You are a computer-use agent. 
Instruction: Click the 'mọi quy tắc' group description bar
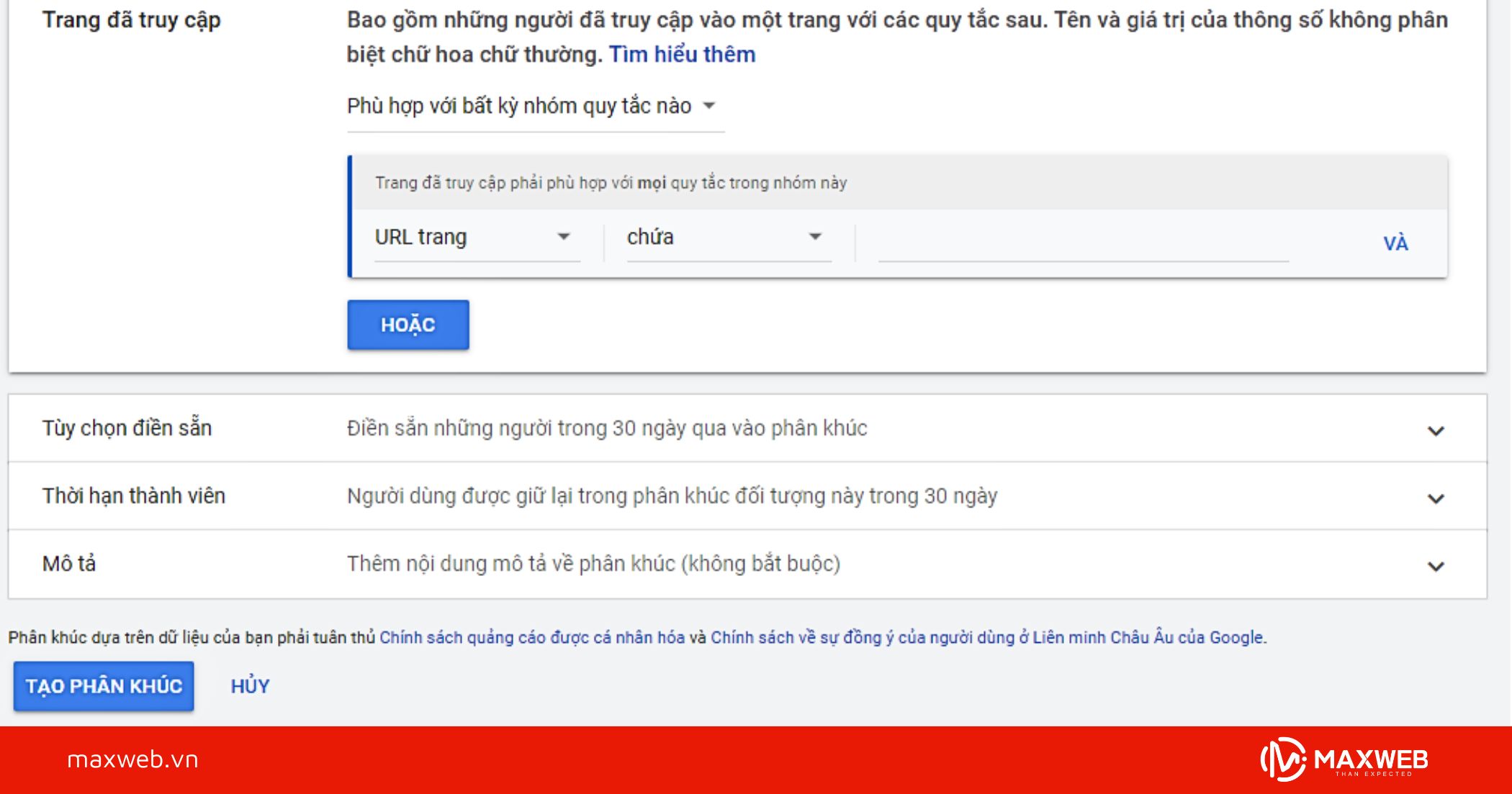612,182
